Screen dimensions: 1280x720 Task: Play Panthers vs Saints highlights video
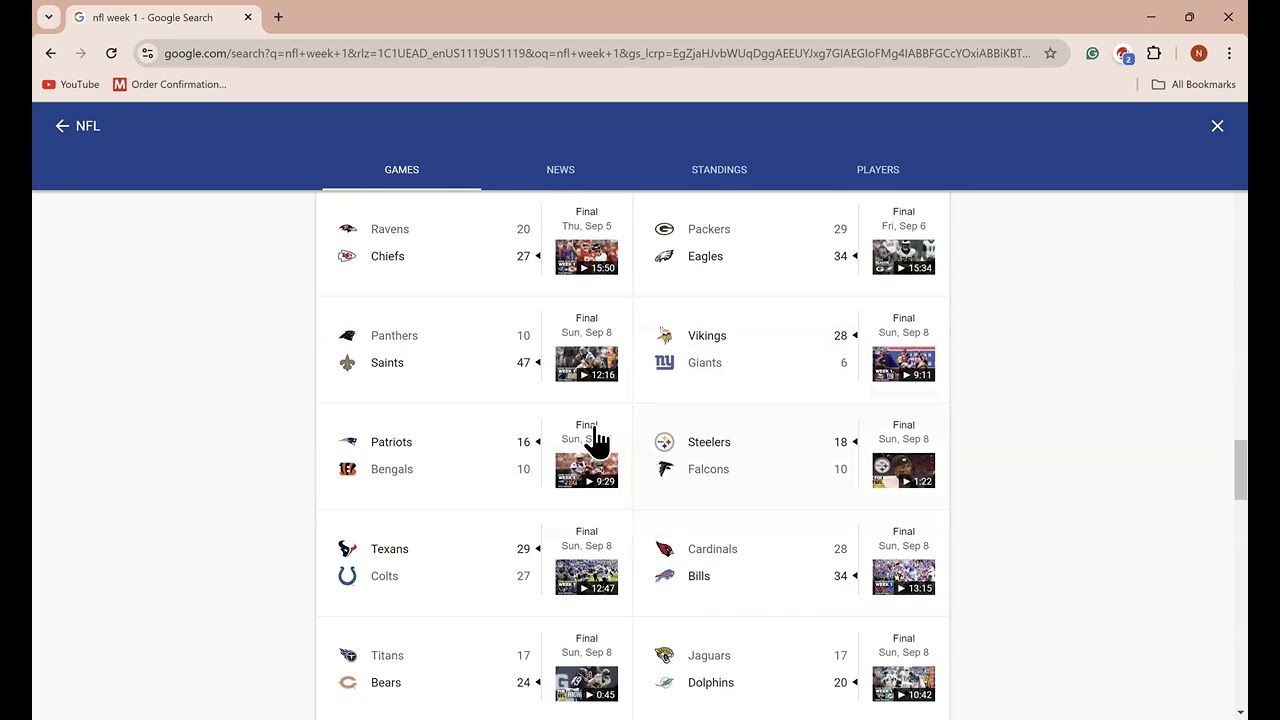point(587,364)
